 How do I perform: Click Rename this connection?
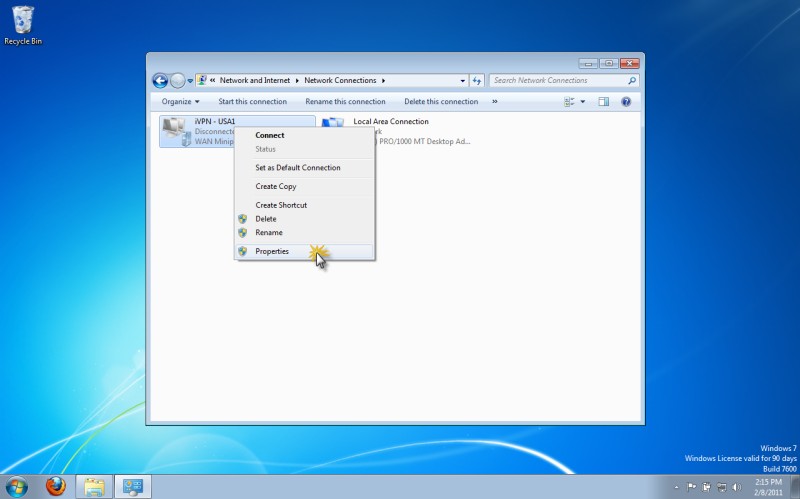tap(345, 102)
